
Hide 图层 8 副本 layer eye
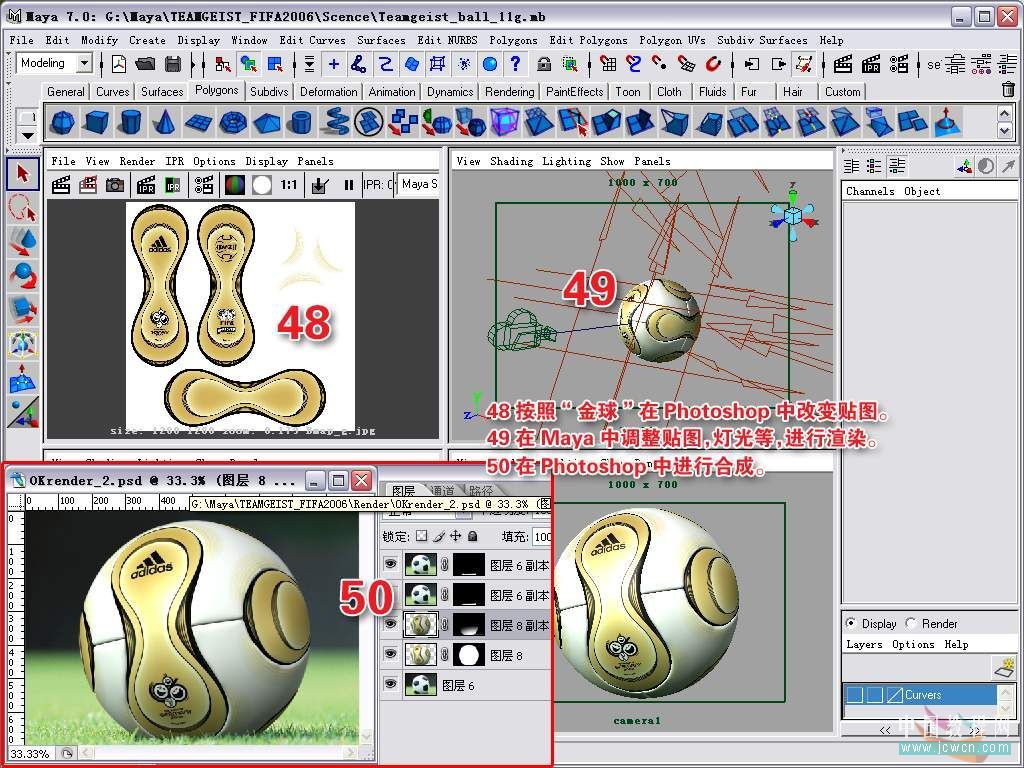(391, 624)
